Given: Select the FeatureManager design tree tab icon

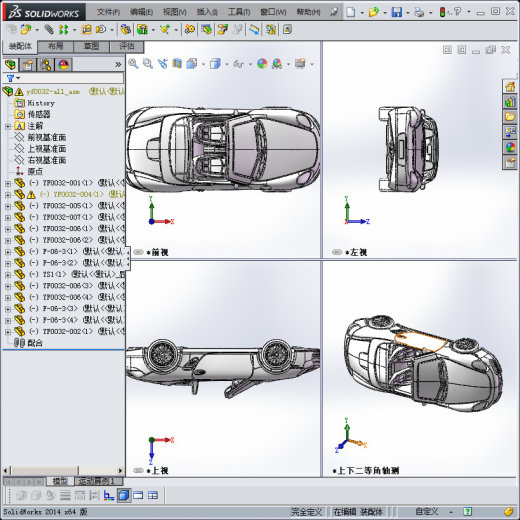Looking at the screenshot, I should pos(10,64).
